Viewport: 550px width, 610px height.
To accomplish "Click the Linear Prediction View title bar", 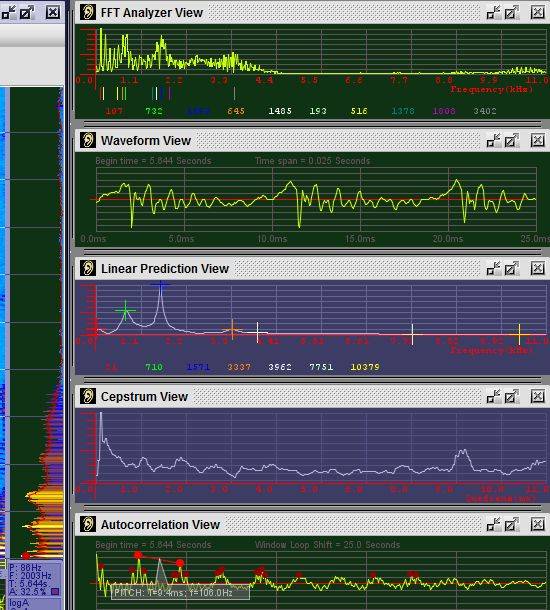I will (x=311, y=268).
